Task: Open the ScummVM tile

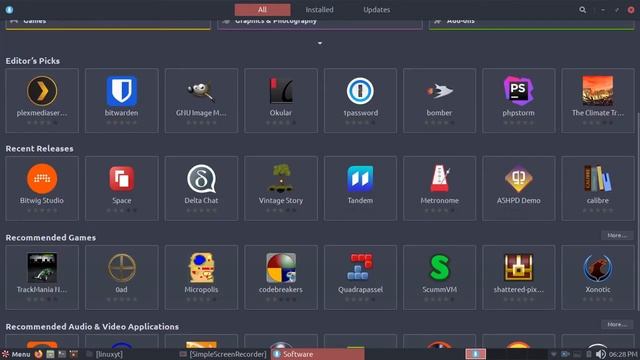Action: pyautogui.click(x=440, y=277)
